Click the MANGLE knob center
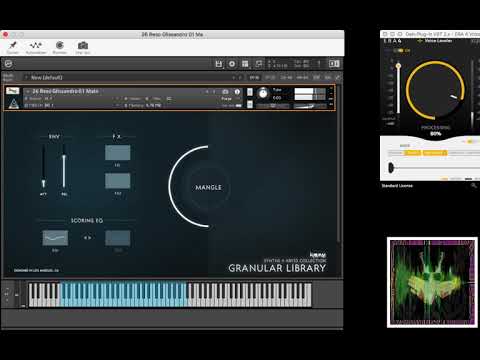Image resolution: width=480 pixels, height=360 pixels. pos(208,187)
